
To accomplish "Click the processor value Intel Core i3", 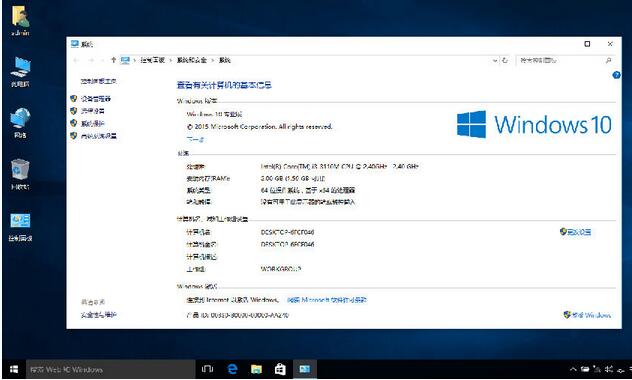I will point(340,166).
